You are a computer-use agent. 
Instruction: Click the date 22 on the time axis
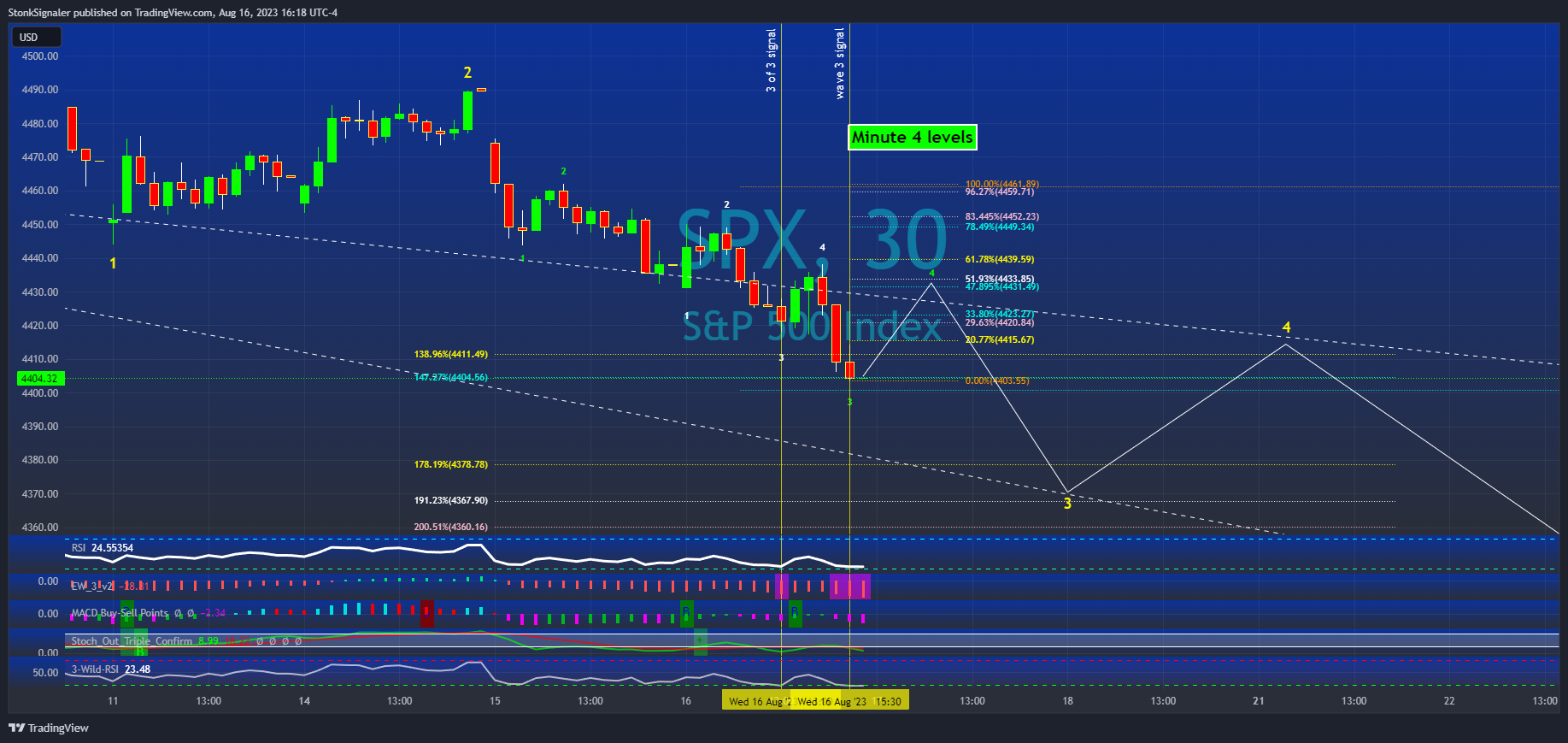click(1449, 701)
